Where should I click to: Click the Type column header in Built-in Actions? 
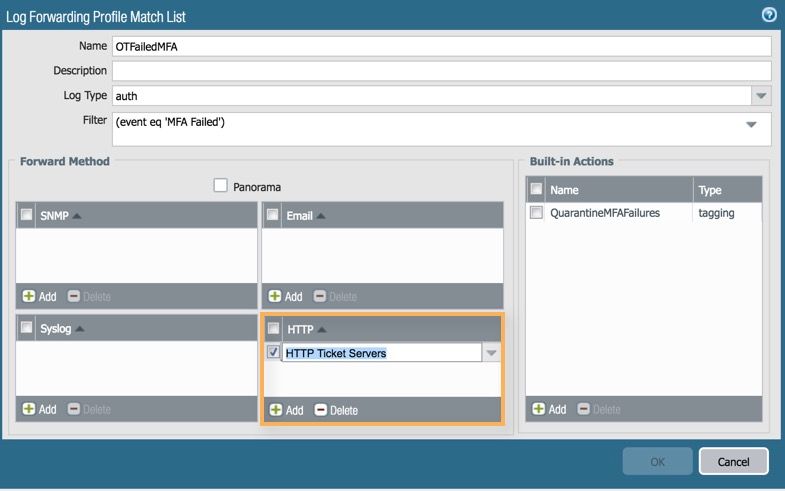pyautogui.click(x=728, y=190)
